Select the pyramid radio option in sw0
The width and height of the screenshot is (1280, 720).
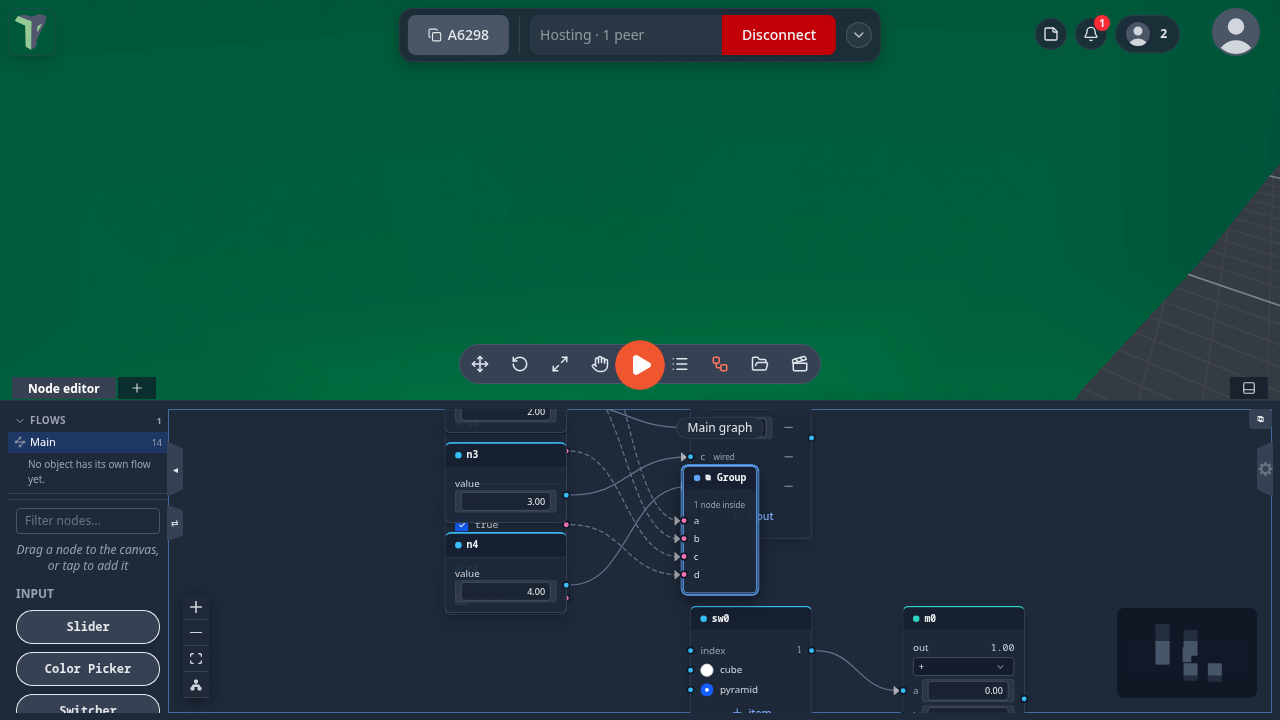click(x=707, y=690)
